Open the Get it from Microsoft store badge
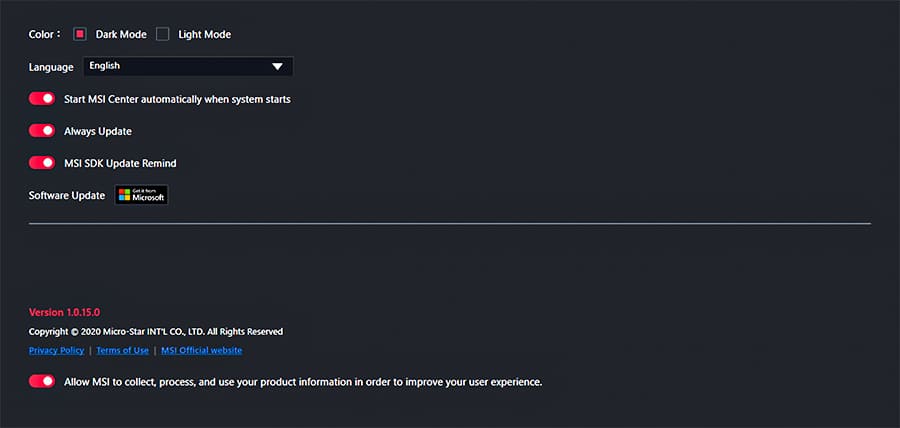 point(141,195)
